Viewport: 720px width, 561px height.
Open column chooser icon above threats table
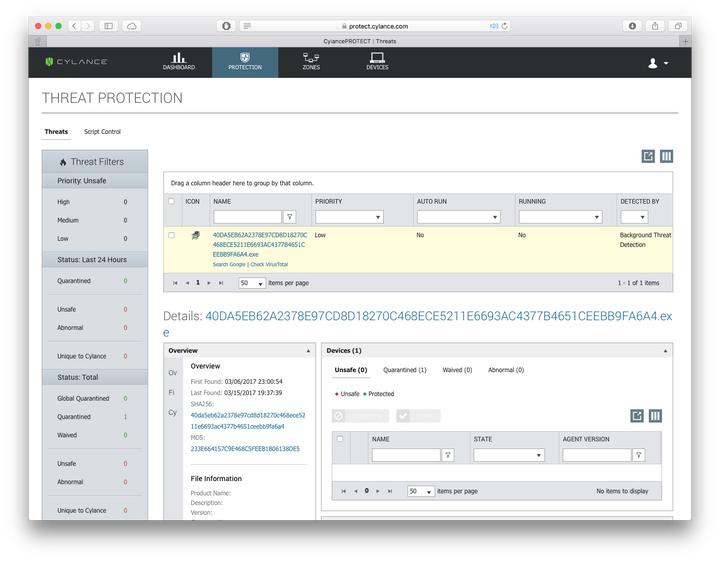point(666,157)
